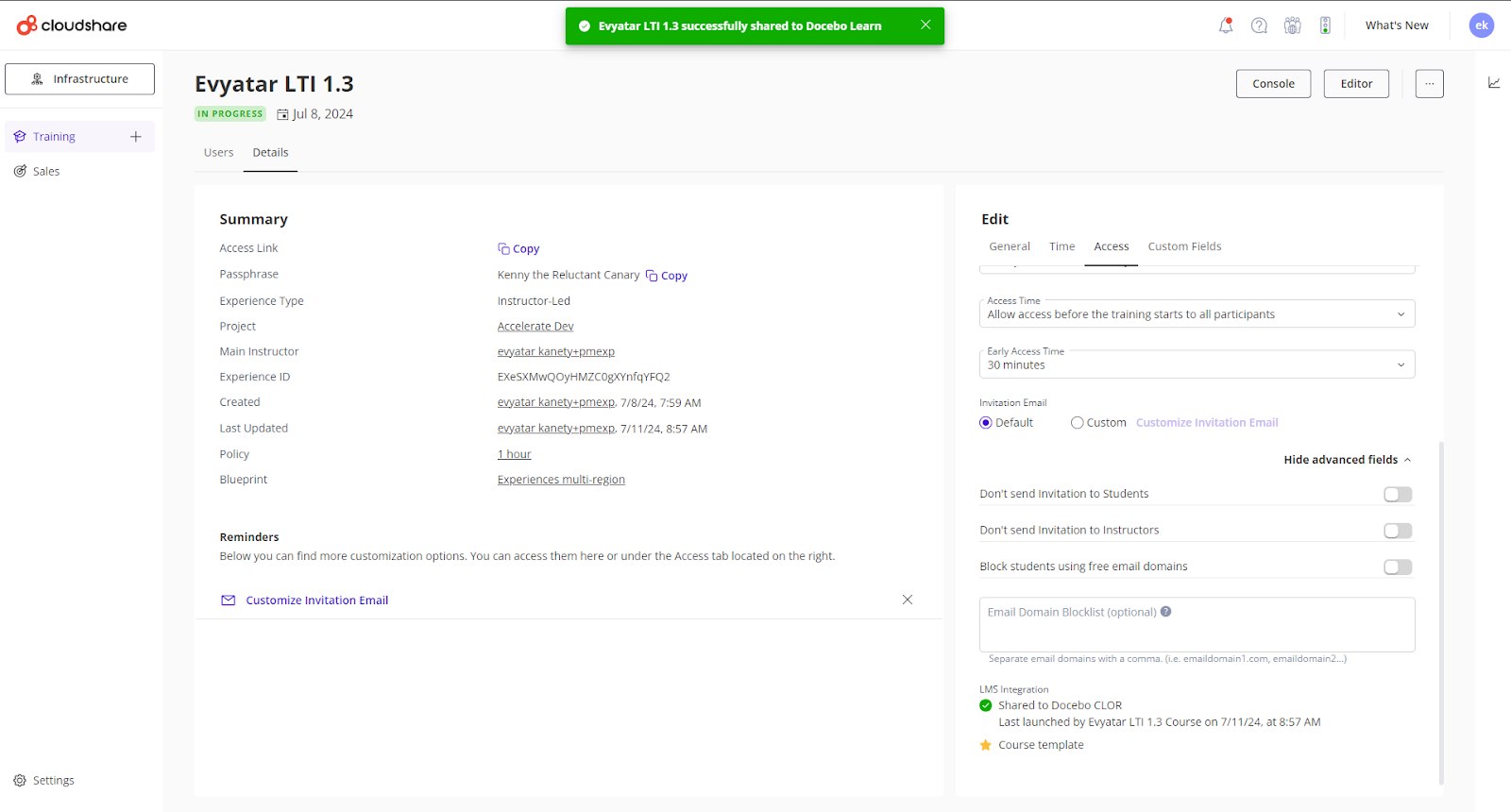This screenshot has width=1511, height=812.
Task: Open the General edit tab
Action: 1010,246
